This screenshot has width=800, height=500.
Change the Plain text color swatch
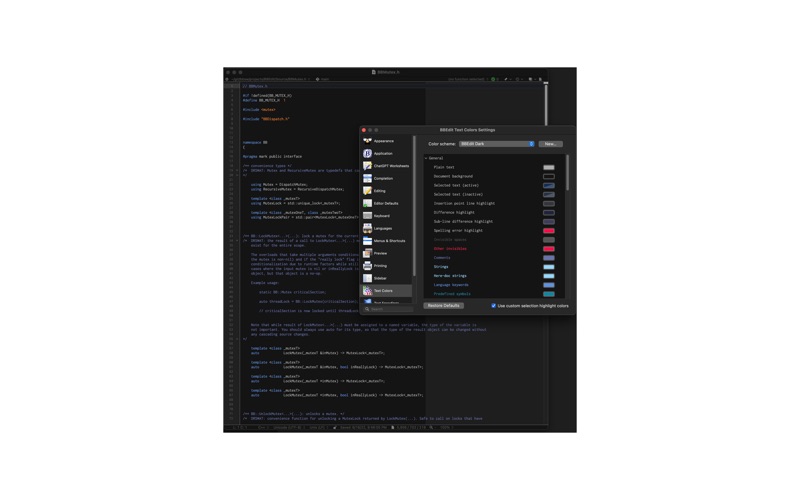coord(548,167)
